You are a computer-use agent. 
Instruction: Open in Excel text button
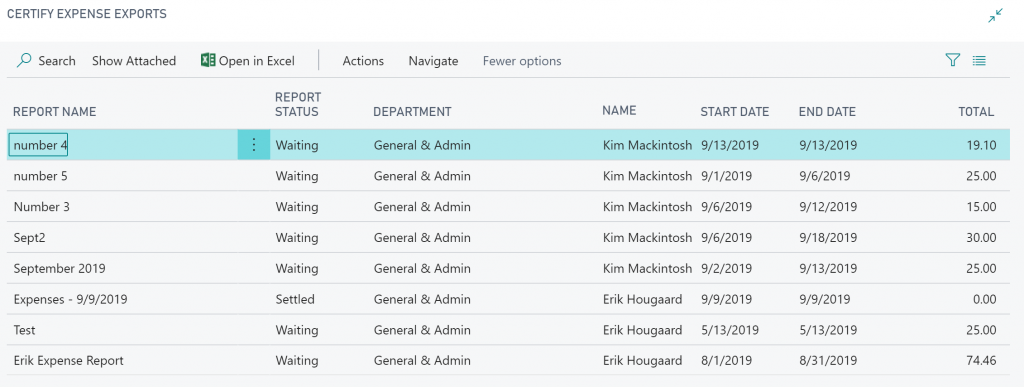[x=257, y=61]
